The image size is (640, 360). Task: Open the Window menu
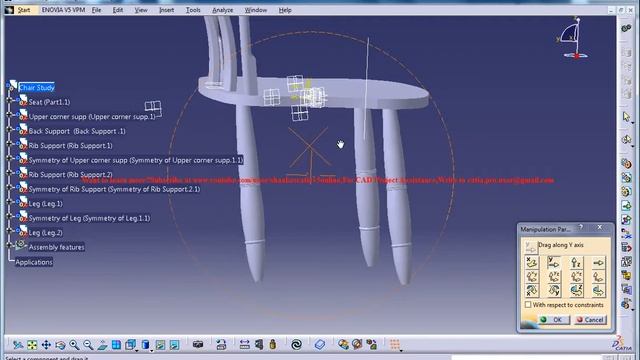256,10
